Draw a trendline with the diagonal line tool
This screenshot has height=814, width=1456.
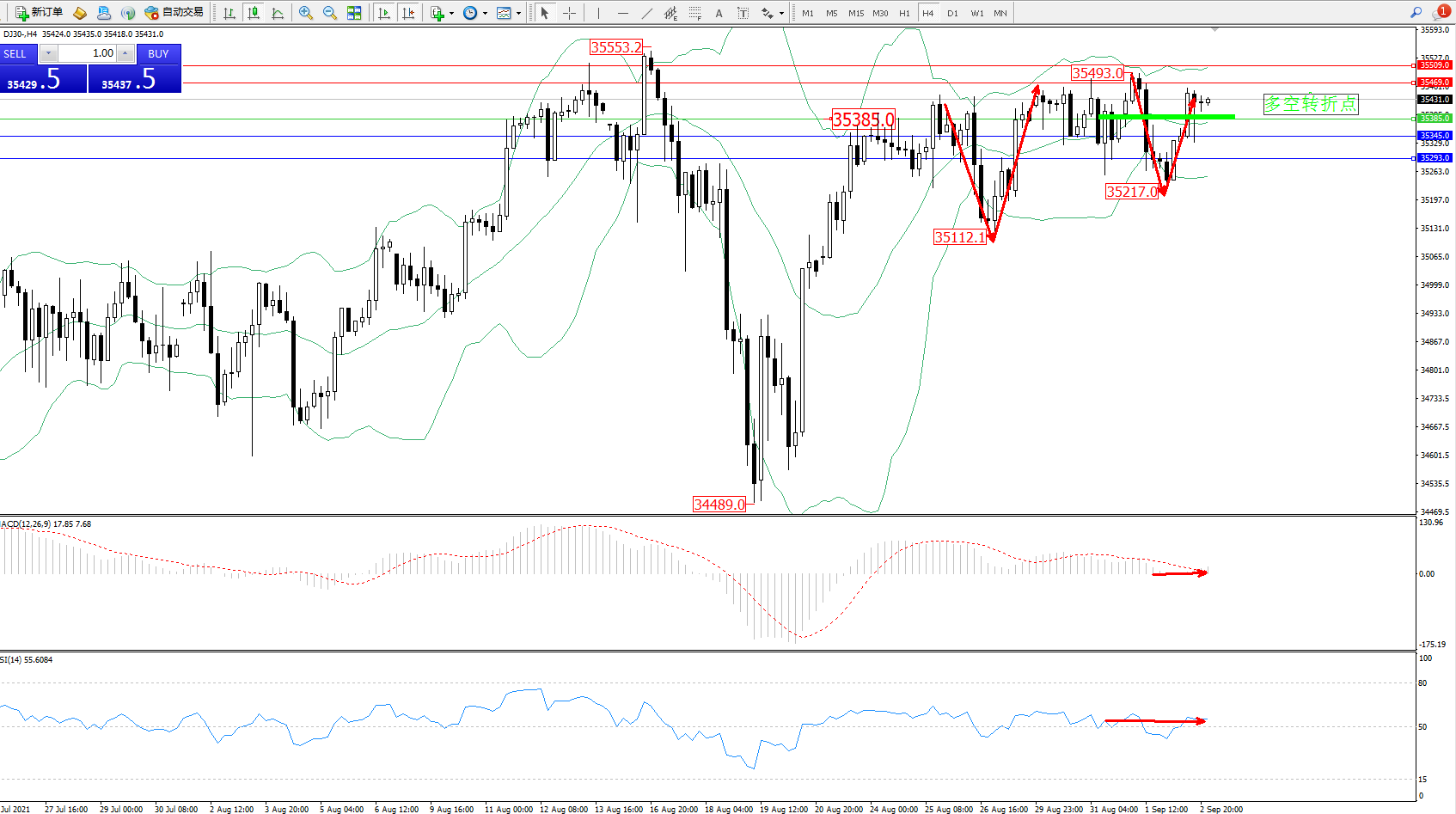coord(646,13)
